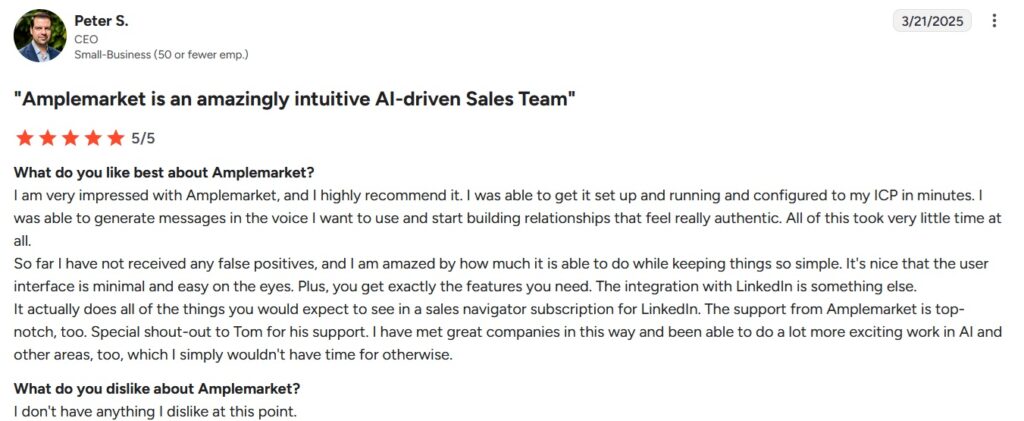Open the review title about AI-driven Sales Team

(x=295, y=100)
